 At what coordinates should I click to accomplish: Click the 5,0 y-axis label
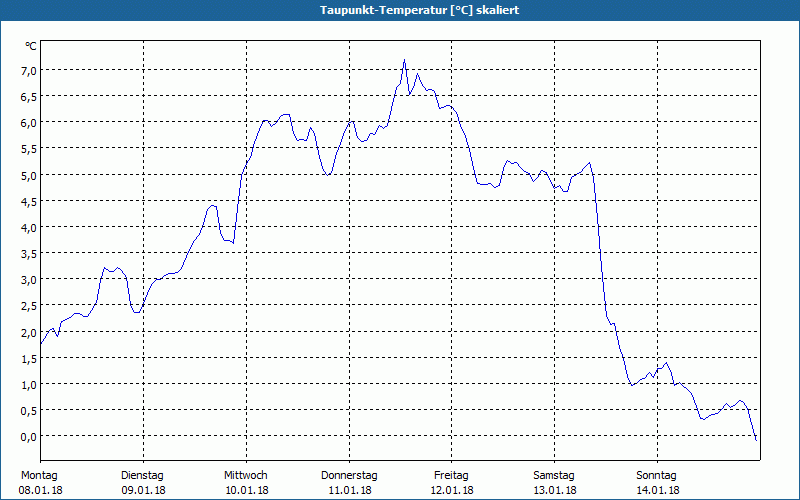tap(28, 176)
